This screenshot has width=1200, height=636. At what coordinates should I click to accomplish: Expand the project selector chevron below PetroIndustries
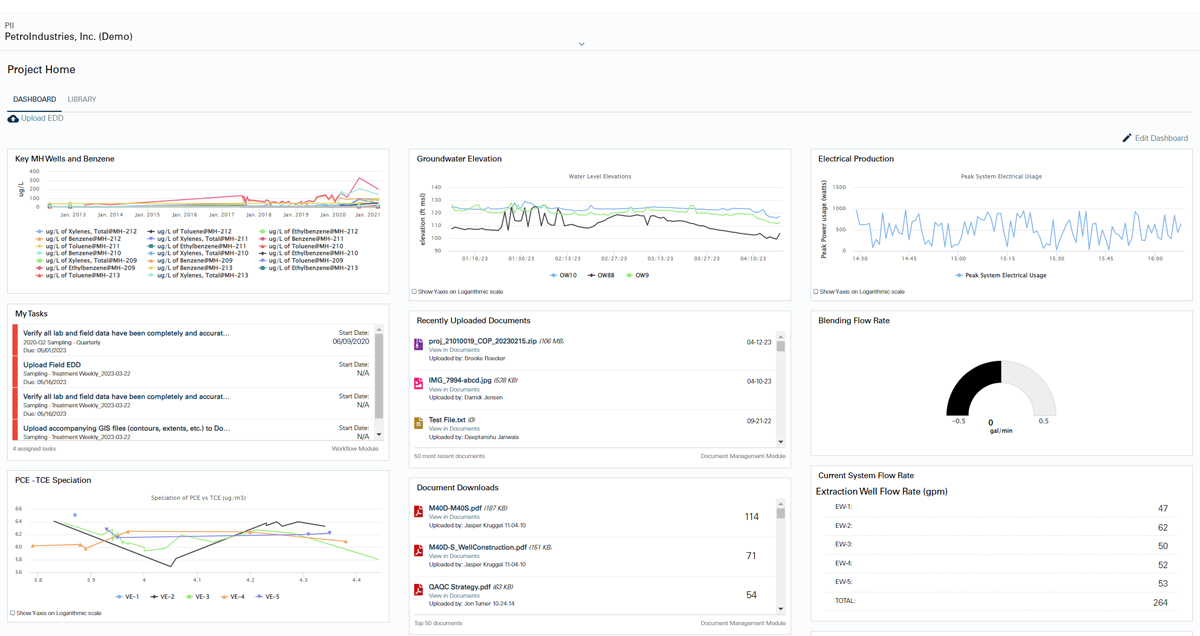(x=581, y=44)
